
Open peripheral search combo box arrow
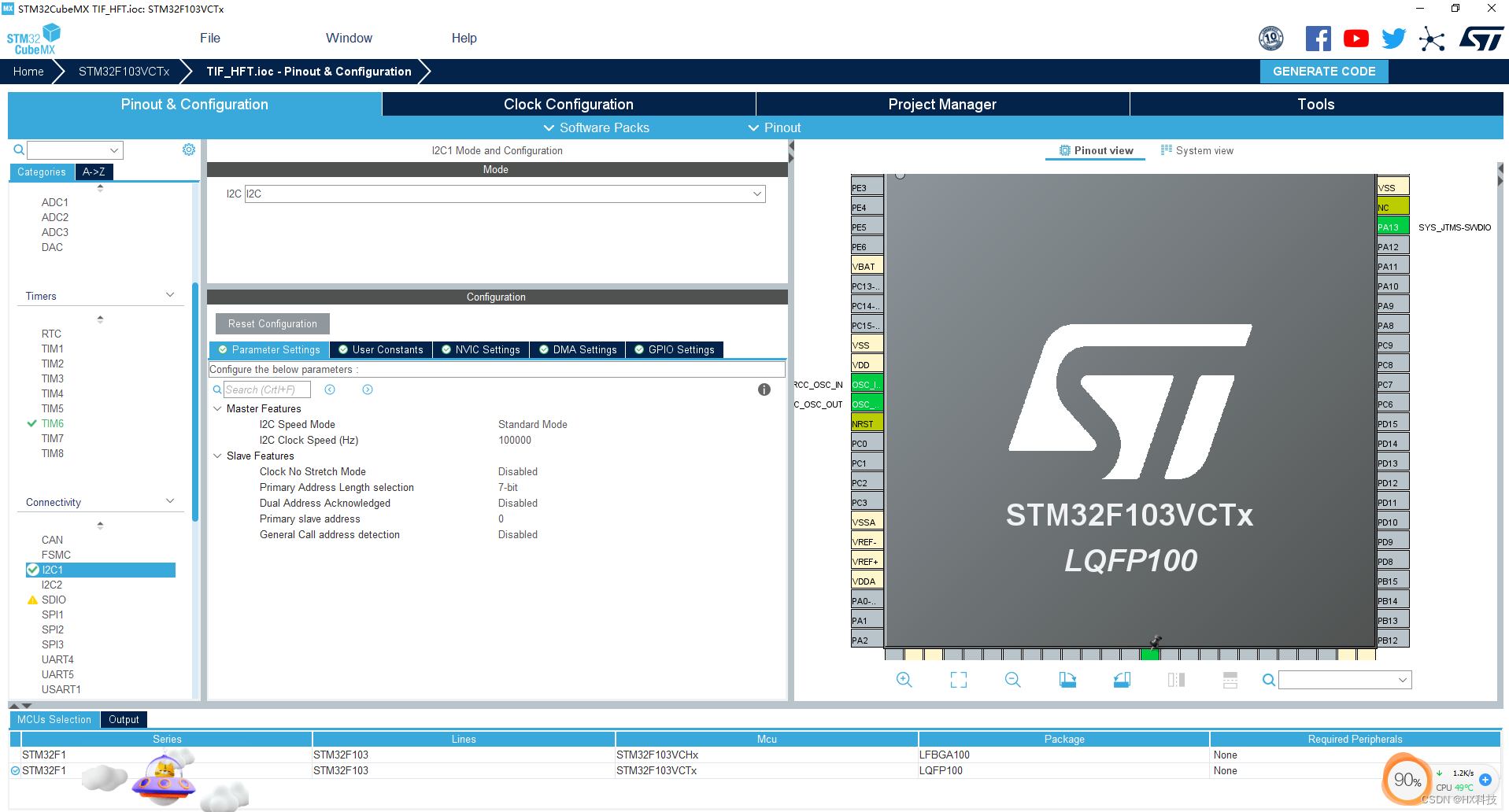tap(114, 149)
